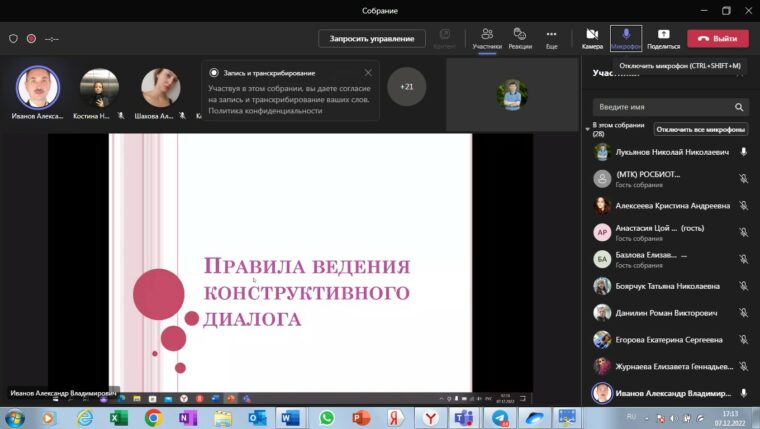
Task: Click Отключить все микрофоны to mute everyone
Action: pyautogui.click(x=701, y=129)
